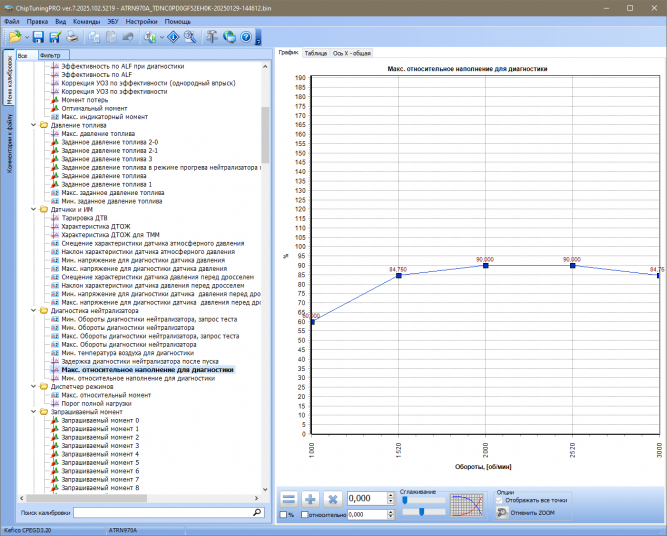Click the globe with monitor icon

[229, 37]
